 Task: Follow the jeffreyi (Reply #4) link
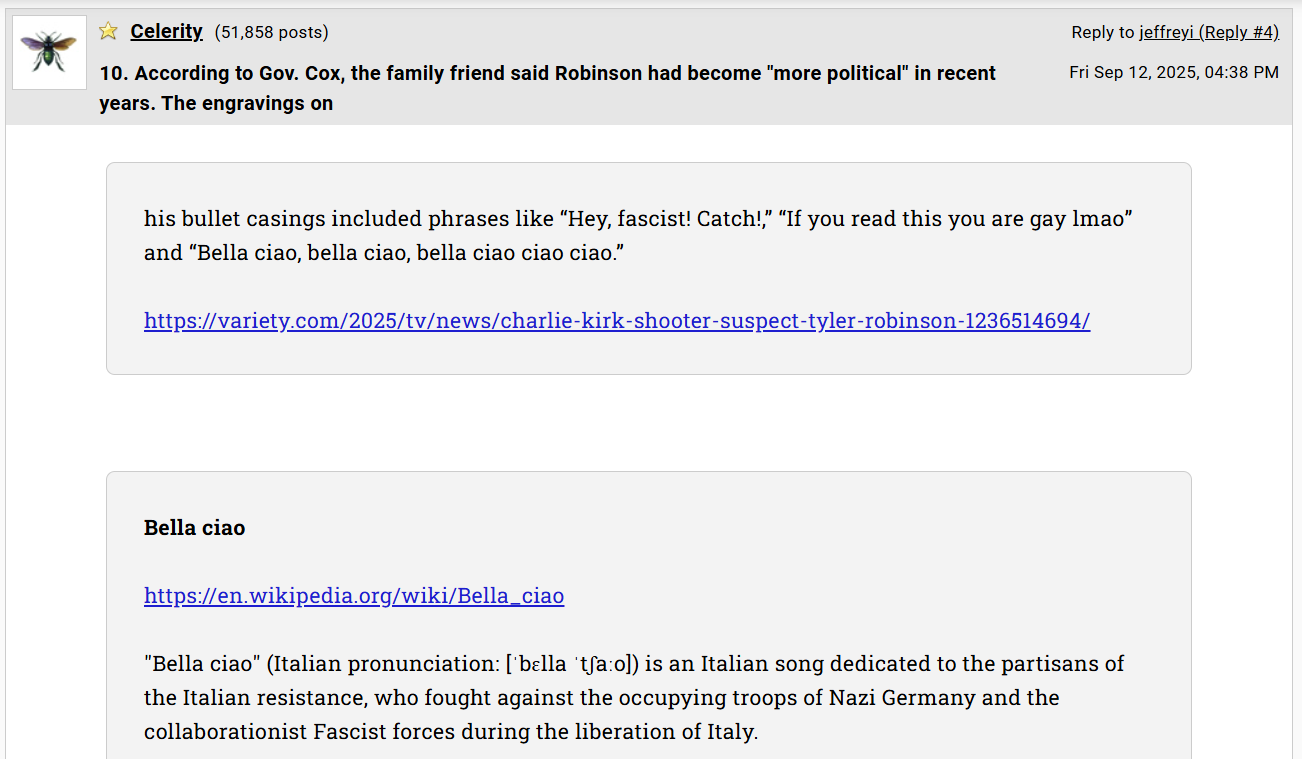coord(1209,32)
